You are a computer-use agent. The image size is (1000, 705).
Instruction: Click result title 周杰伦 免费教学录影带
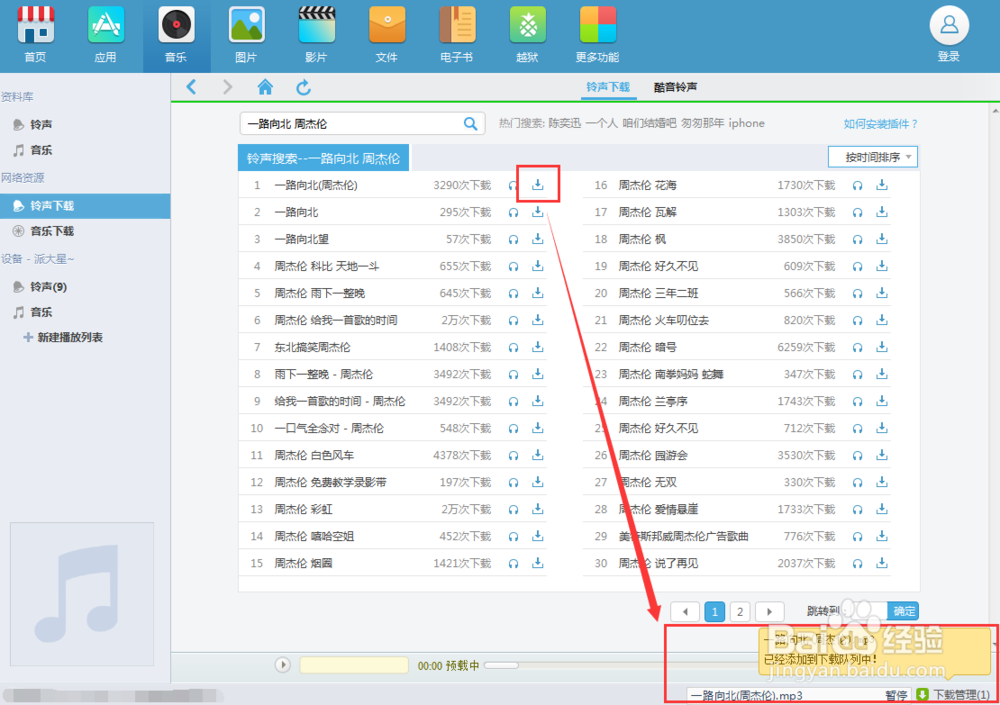pyautogui.click(x=330, y=482)
